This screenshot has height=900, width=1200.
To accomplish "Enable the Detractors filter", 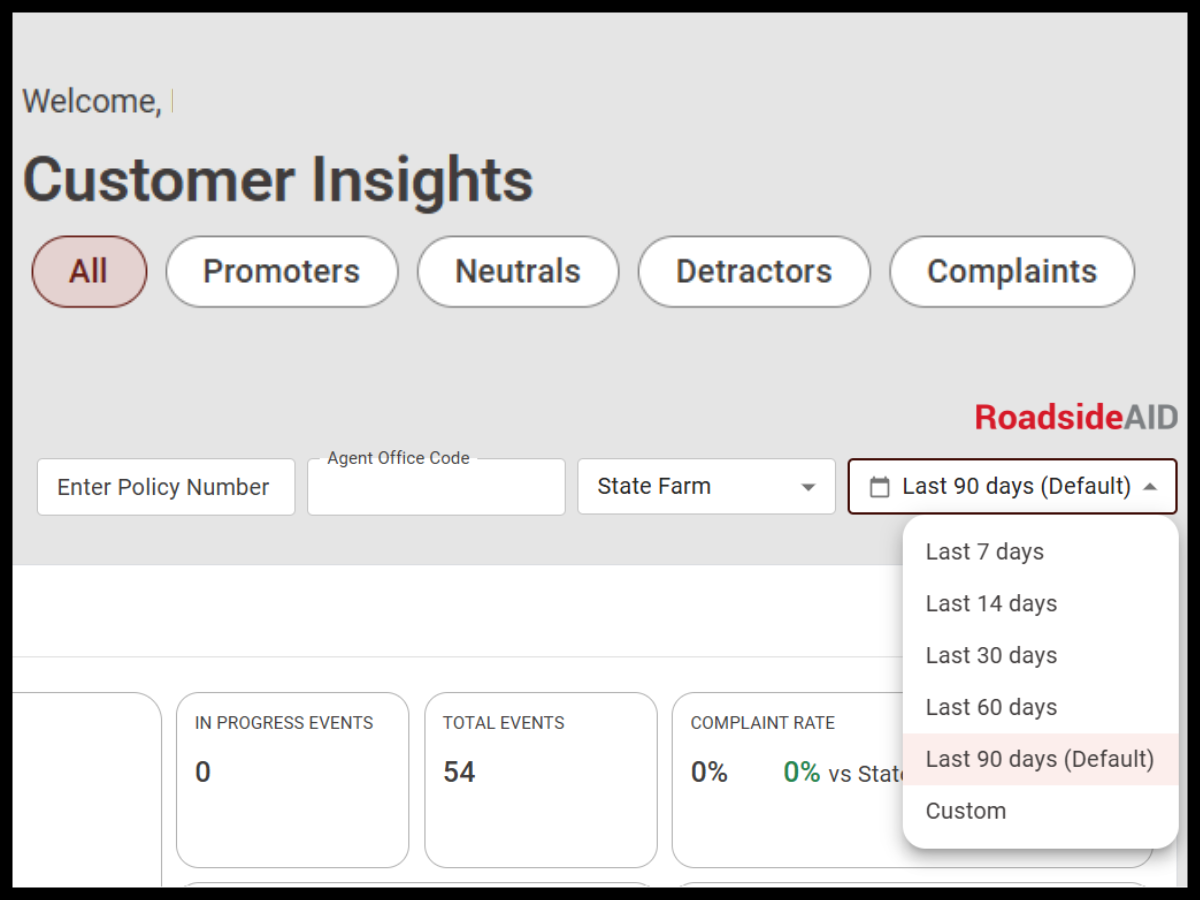I will pos(753,271).
